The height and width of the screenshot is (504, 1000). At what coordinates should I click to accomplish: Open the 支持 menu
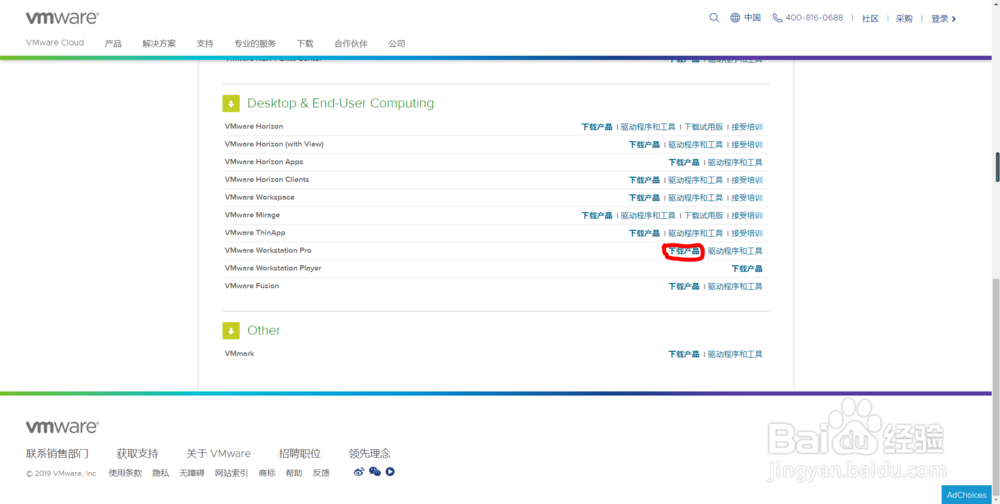(x=205, y=44)
